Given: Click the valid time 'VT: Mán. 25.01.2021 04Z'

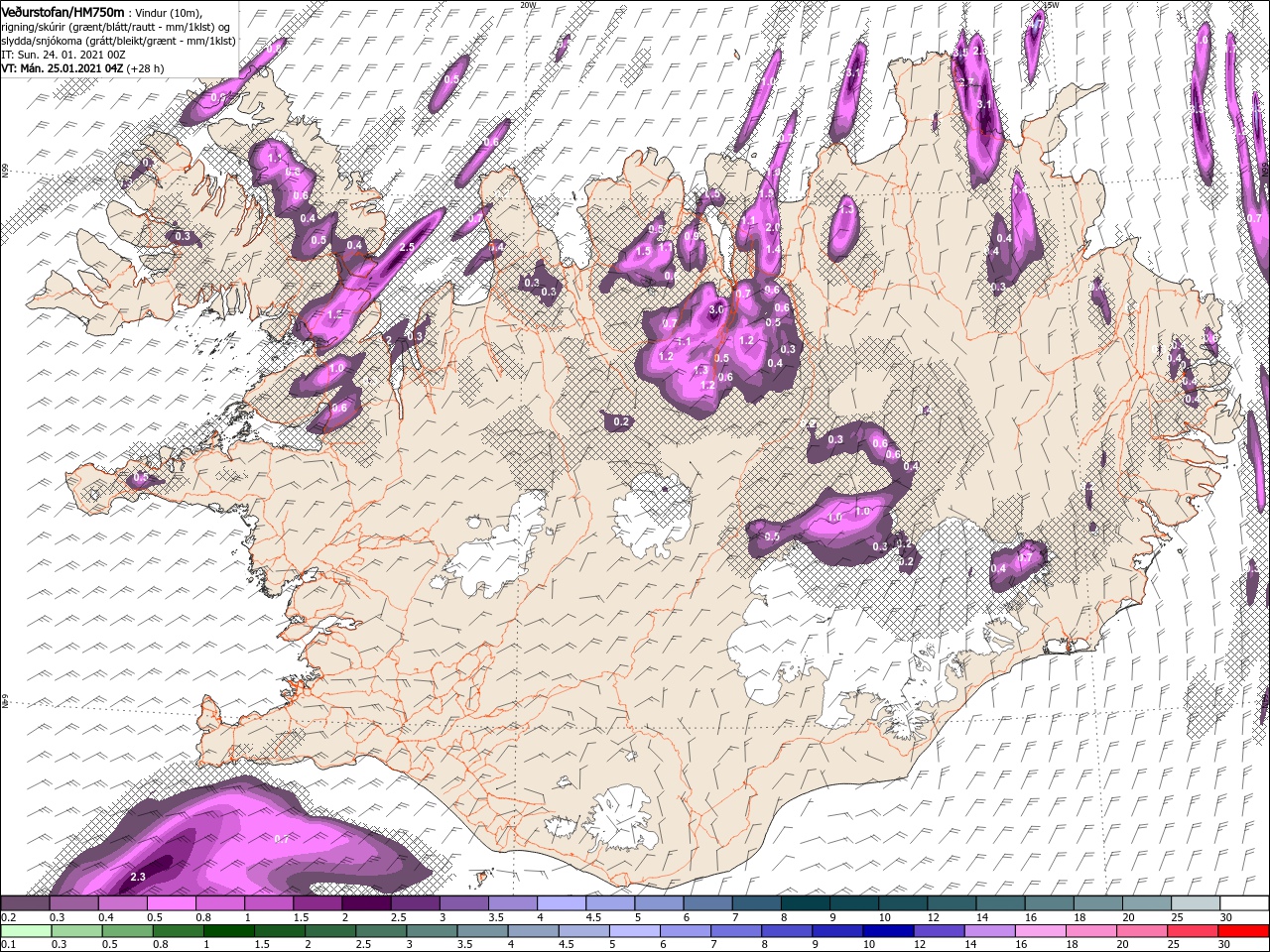Looking at the screenshot, I should [61, 68].
